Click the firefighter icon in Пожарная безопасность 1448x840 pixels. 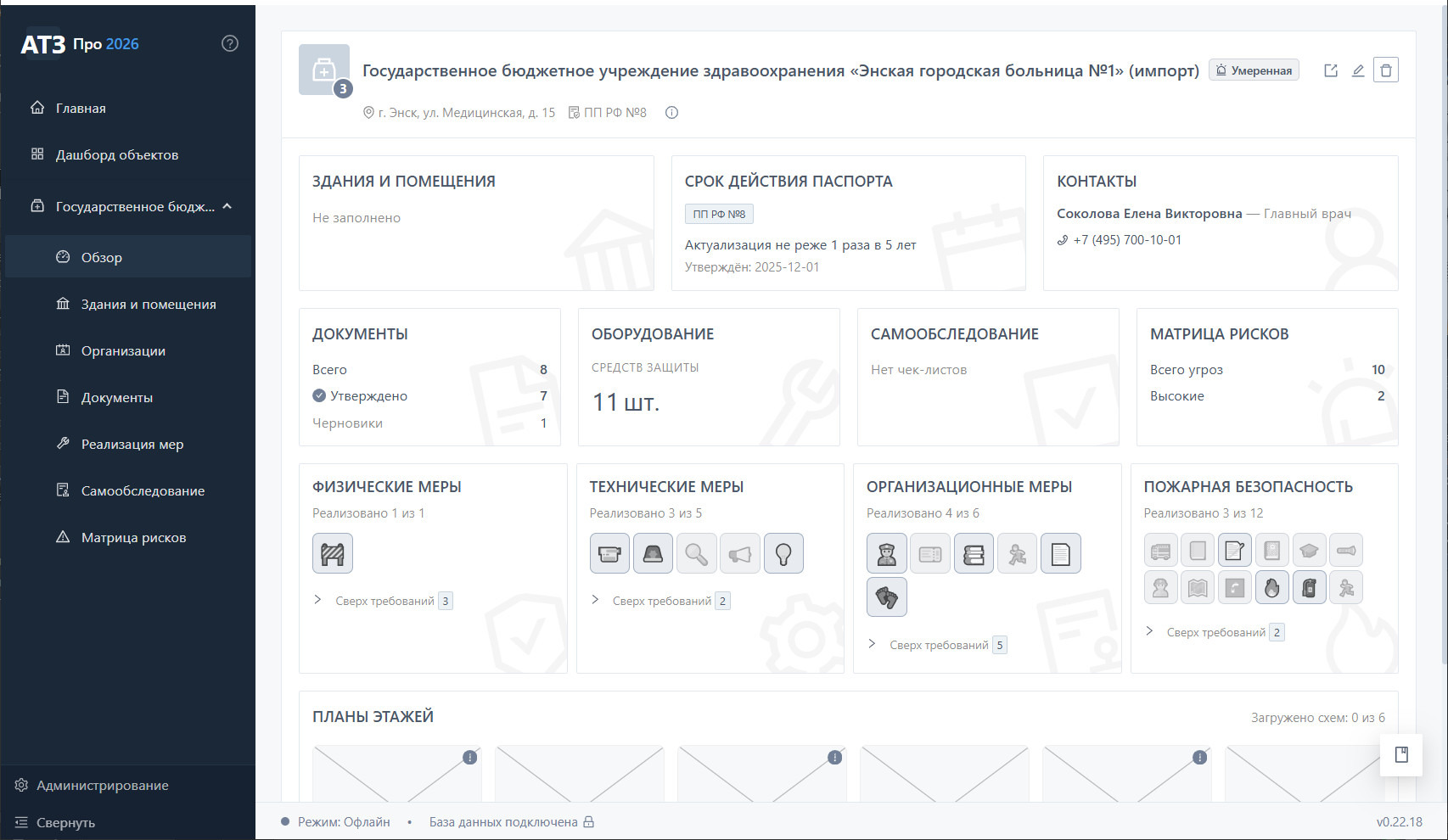1160,587
